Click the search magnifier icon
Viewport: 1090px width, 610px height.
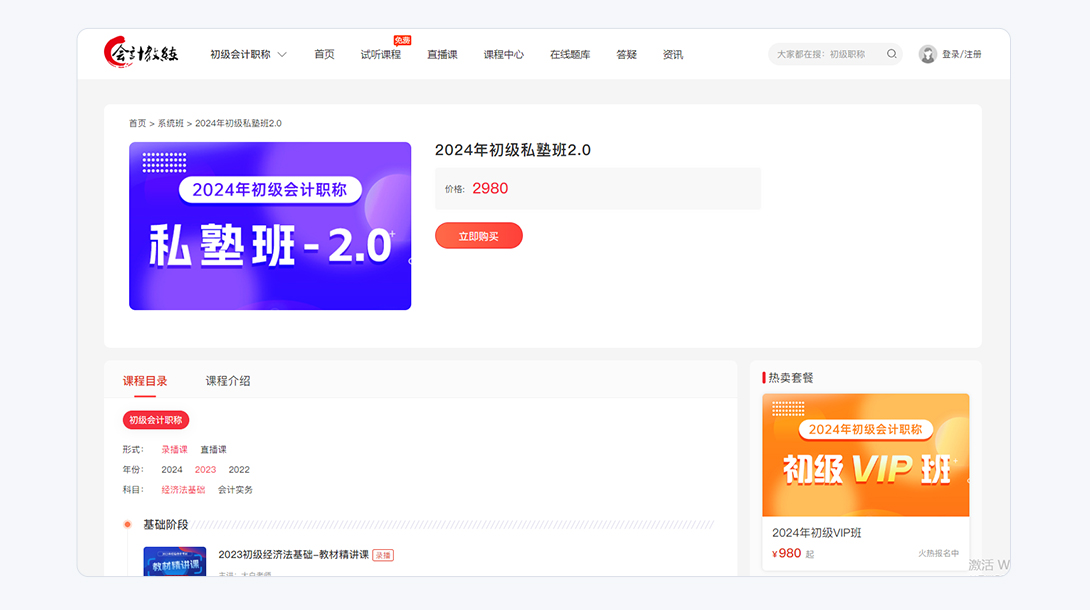coord(891,54)
